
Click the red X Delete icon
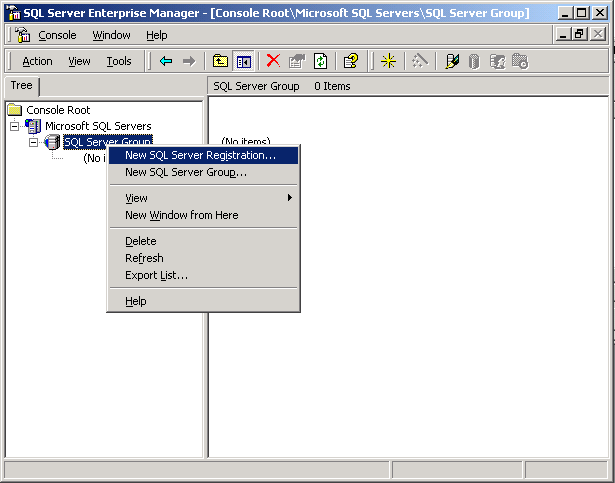(273, 61)
